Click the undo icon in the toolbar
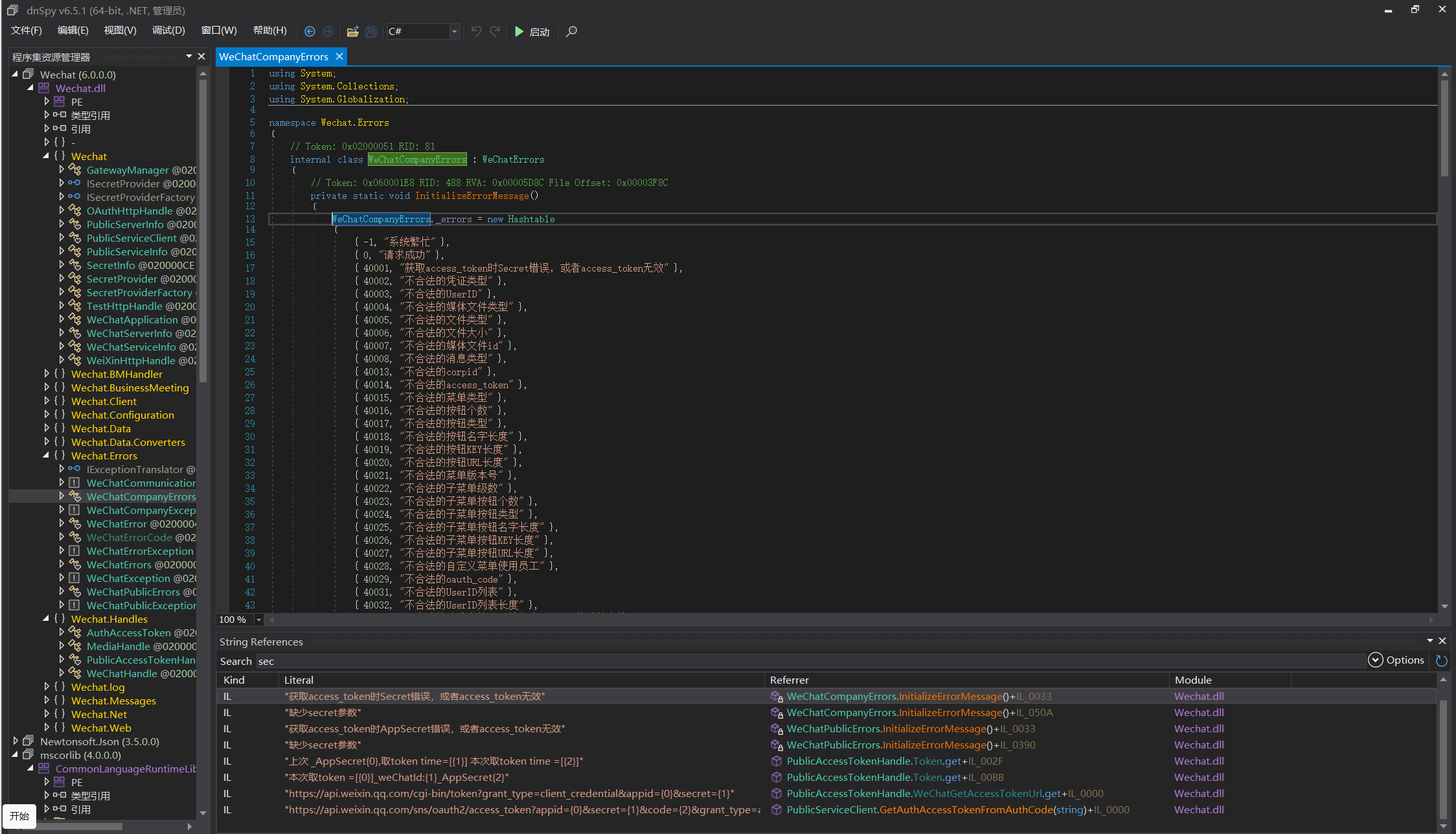This screenshot has width=1456, height=834. (x=477, y=31)
